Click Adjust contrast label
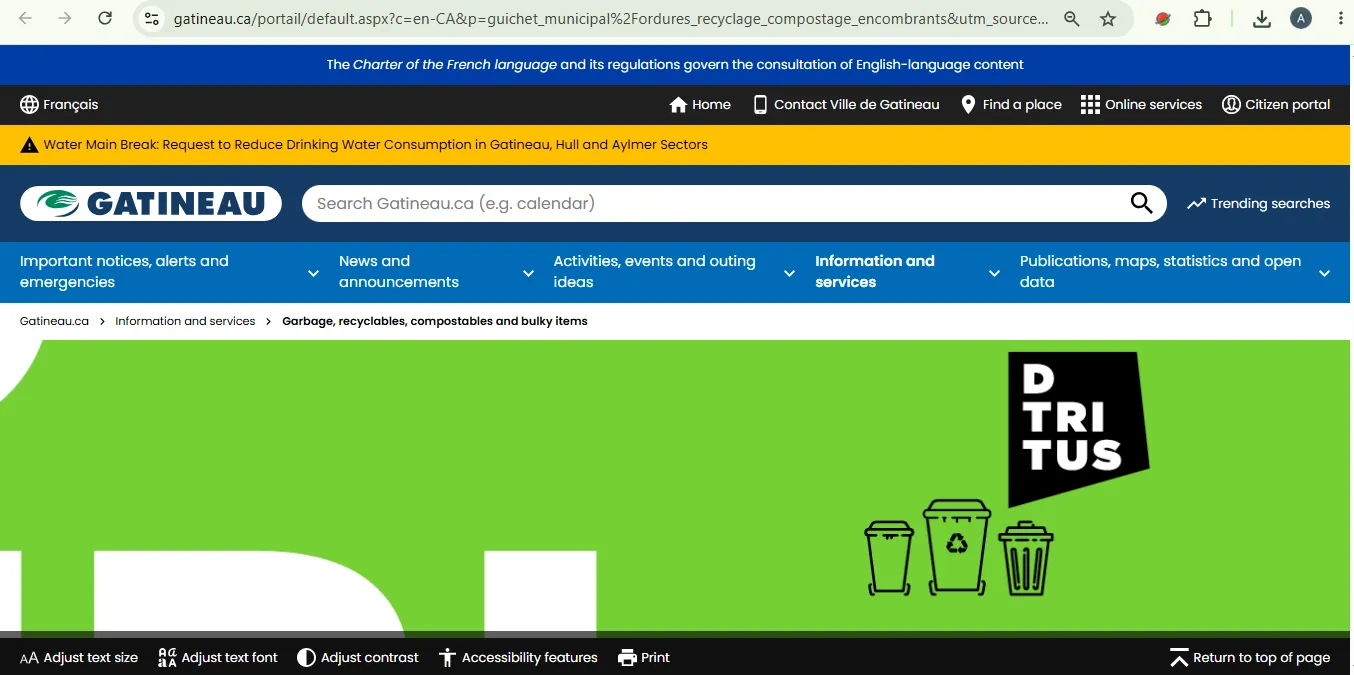Viewport: 1354px width, 675px height. (x=370, y=658)
